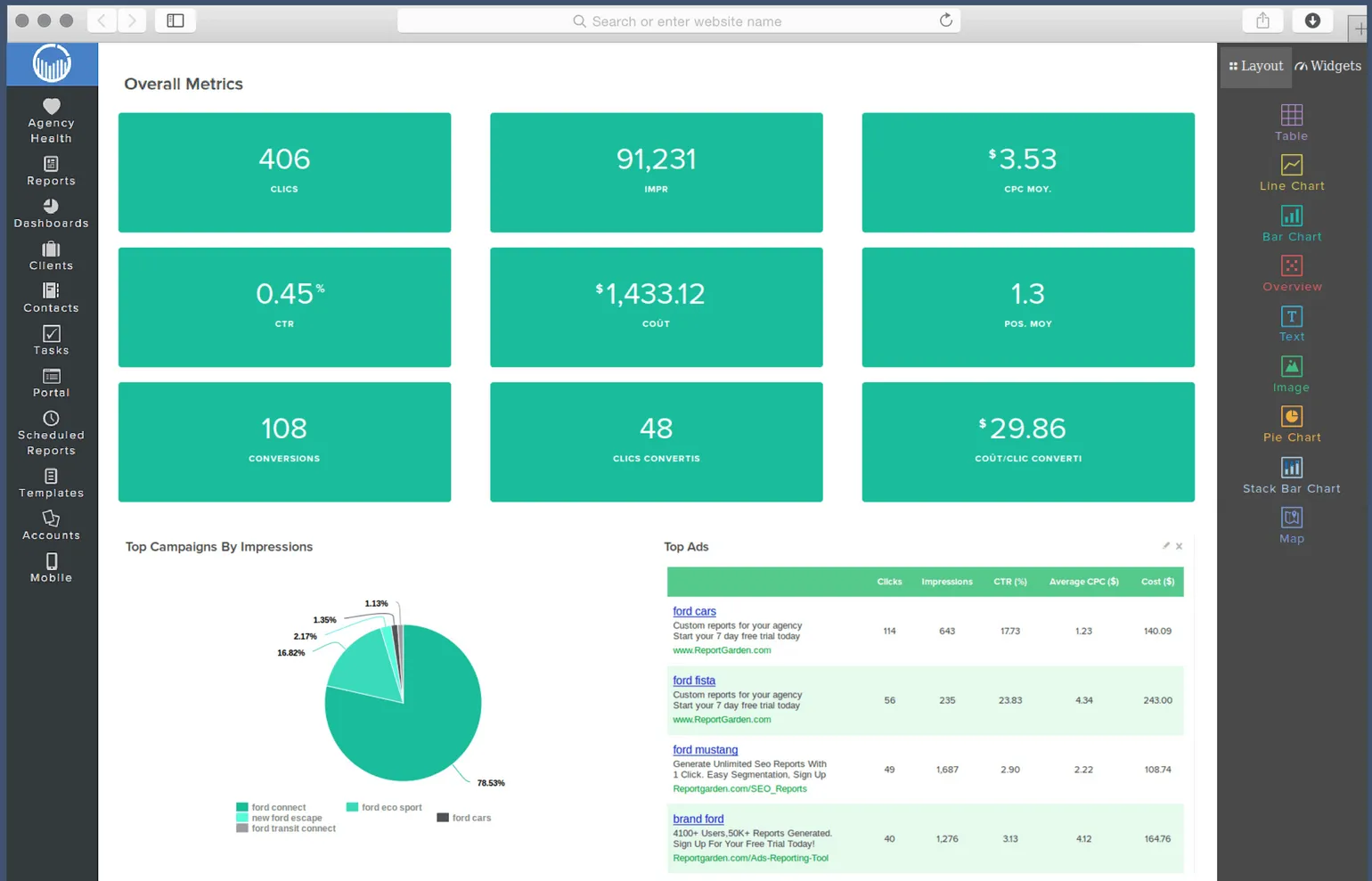
Task: Add a Line Chart widget
Action: [x=1291, y=173]
